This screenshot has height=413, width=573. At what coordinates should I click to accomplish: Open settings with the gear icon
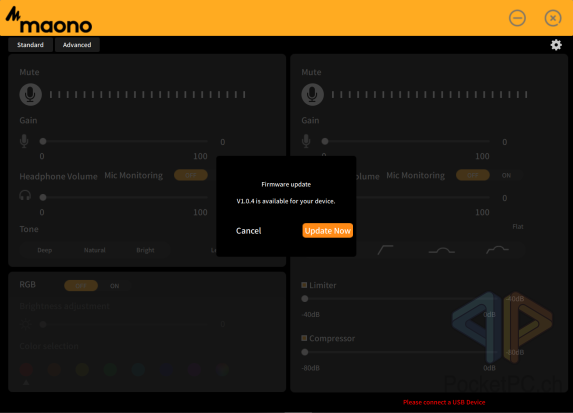[556, 45]
